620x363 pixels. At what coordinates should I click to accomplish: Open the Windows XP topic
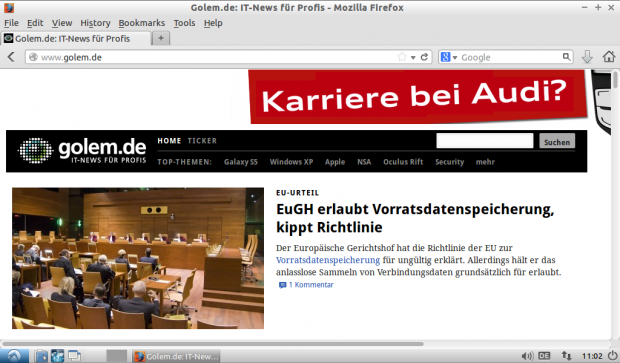click(x=291, y=162)
